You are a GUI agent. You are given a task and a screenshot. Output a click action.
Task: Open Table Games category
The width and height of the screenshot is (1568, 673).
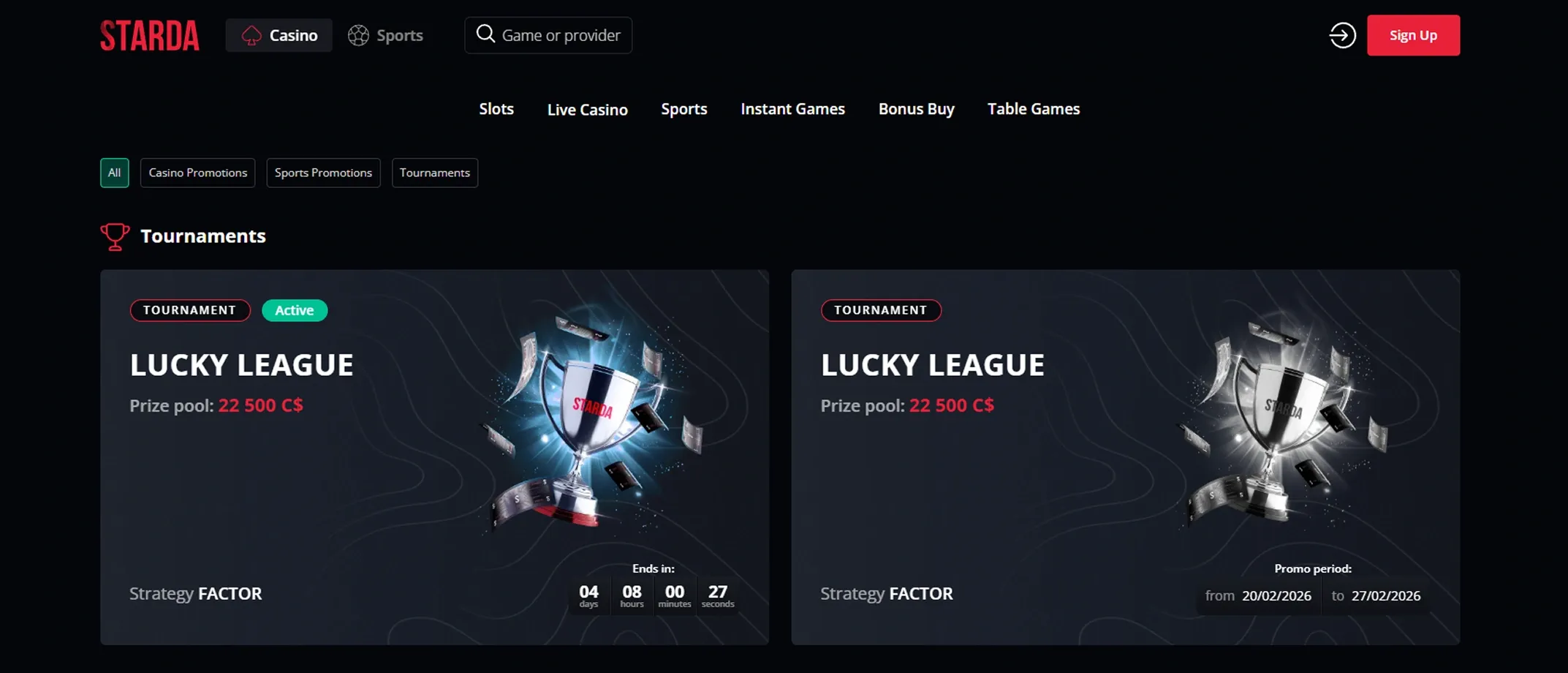(1034, 109)
